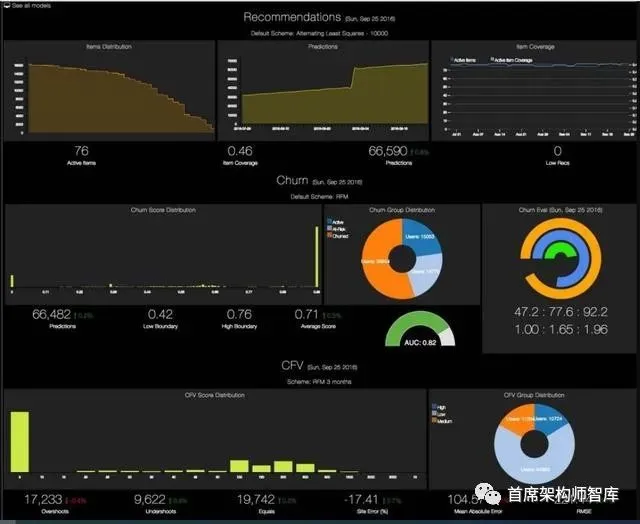Toggle the Churned legend in Churn Group Distribution
Screen dimensions: 640x524
338,236
